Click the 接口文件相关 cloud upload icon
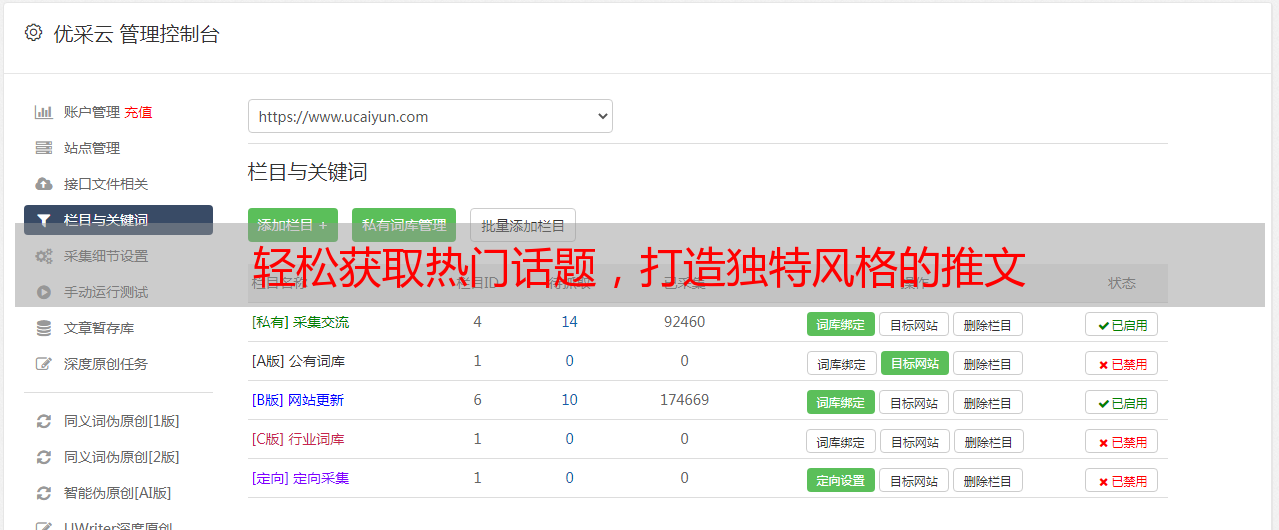This screenshot has height=530, width=1279. pyautogui.click(x=44, y=184)
